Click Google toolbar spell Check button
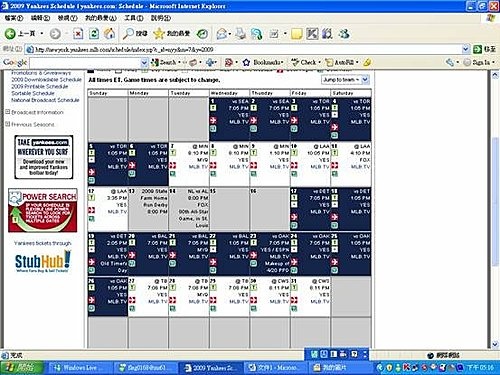Image resolution: width=500 pixels, height=375 pixels. (305, 62)
